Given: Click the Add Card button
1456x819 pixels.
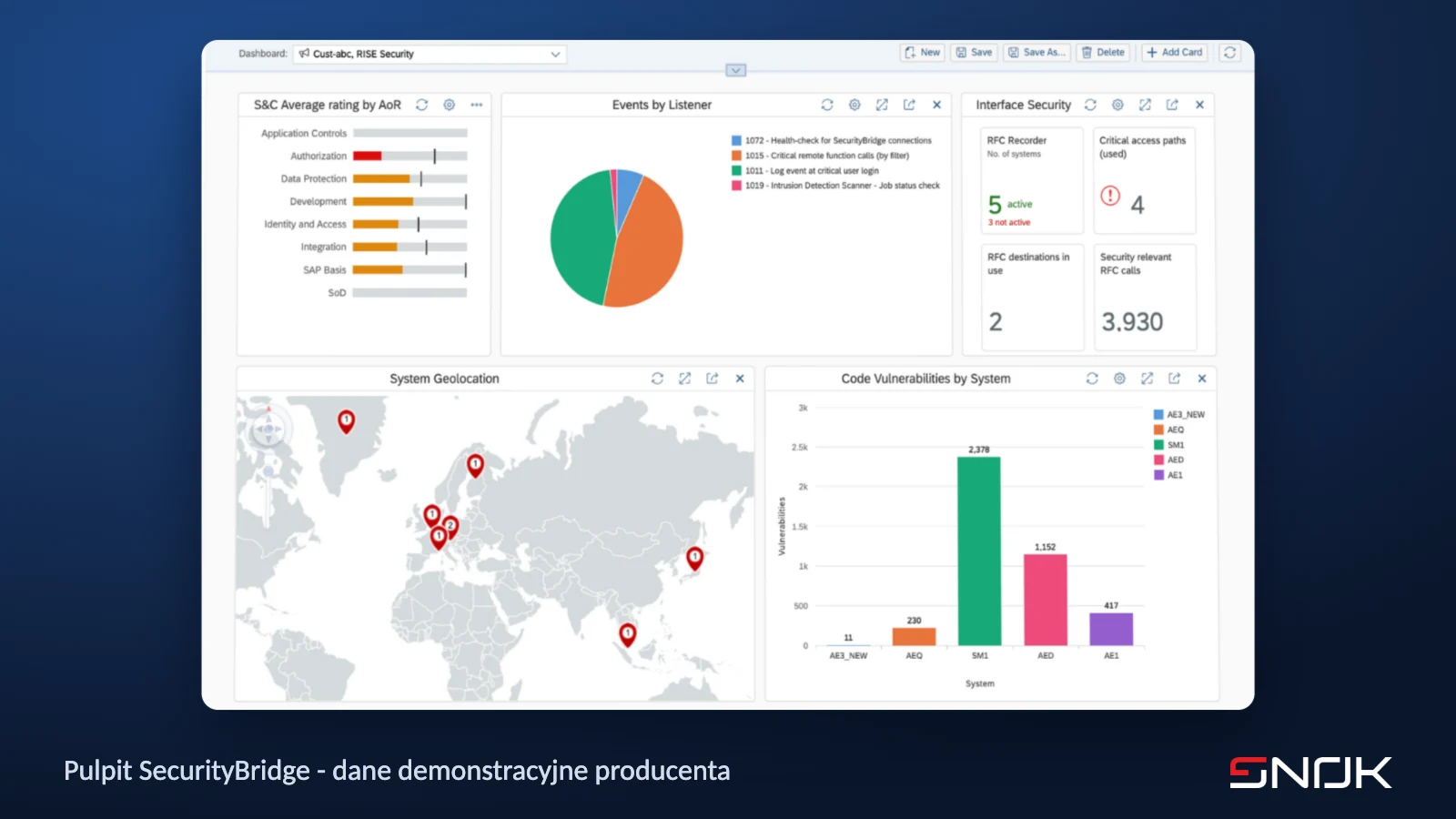Looking at the screenshot, I should pos(1175,53).
